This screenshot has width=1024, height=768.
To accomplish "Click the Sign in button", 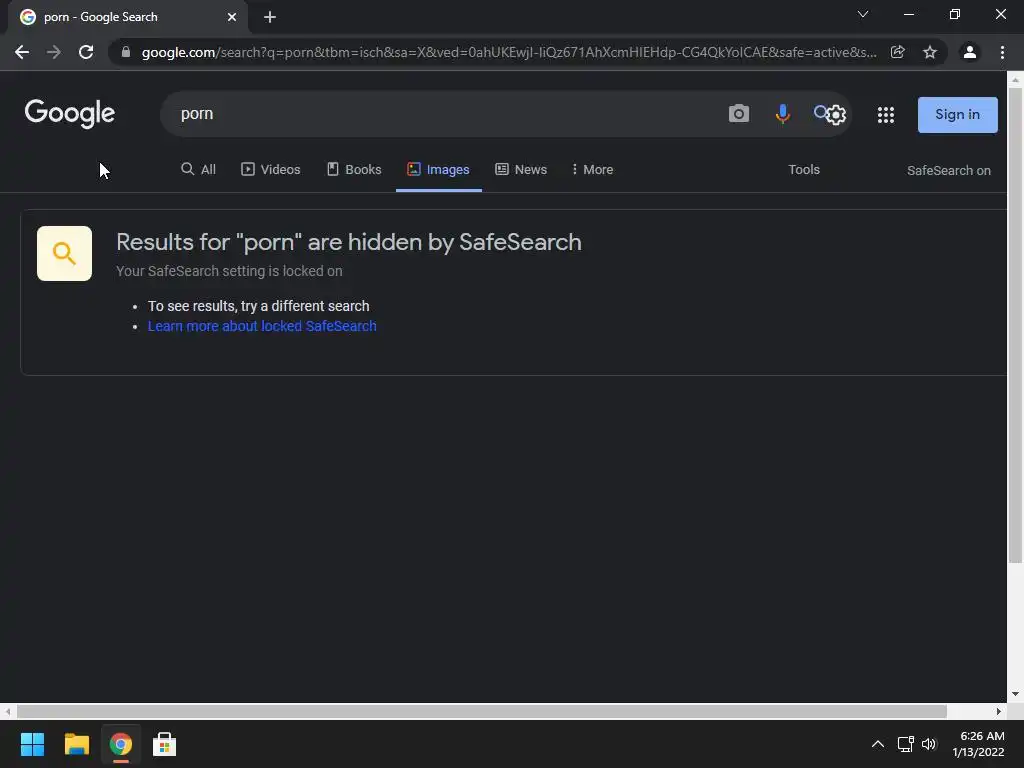I will tap(957, 115).
